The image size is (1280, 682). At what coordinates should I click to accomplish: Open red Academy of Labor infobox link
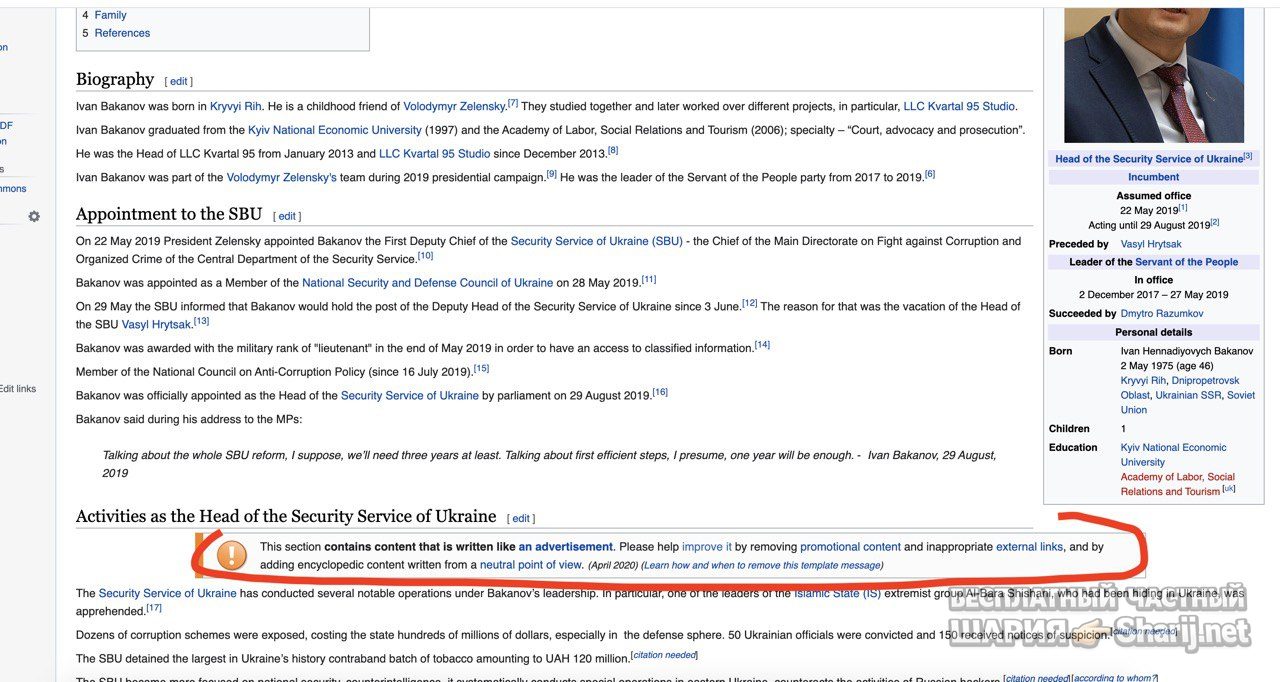pyautogui.click(x=1177, y=484)
